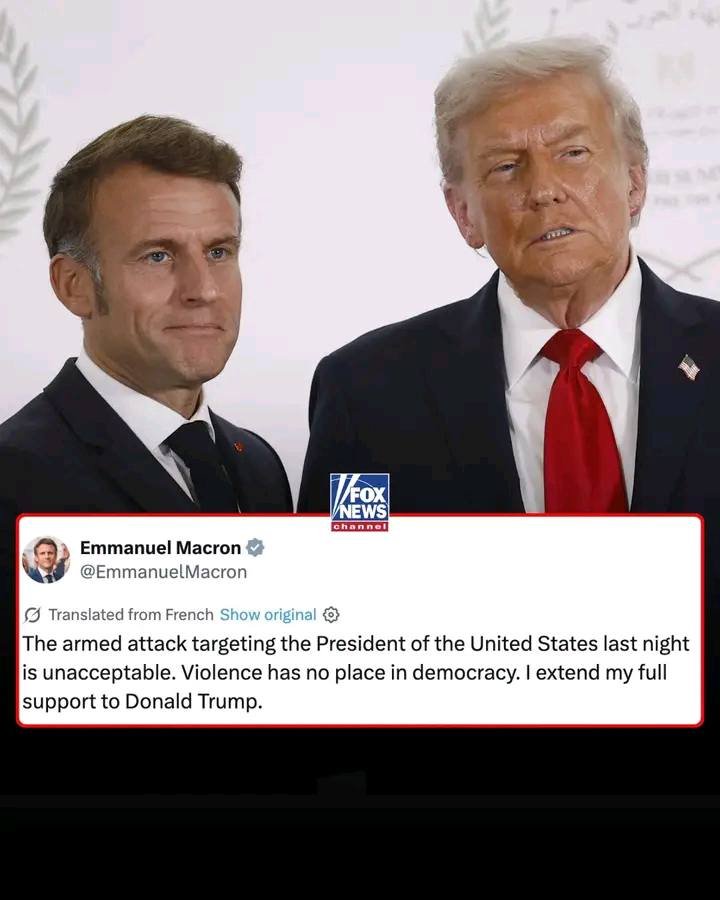This screenshot has width=720, height=900.
Task: Click the small red pin on dark lapel
Action: coord(238,446)
